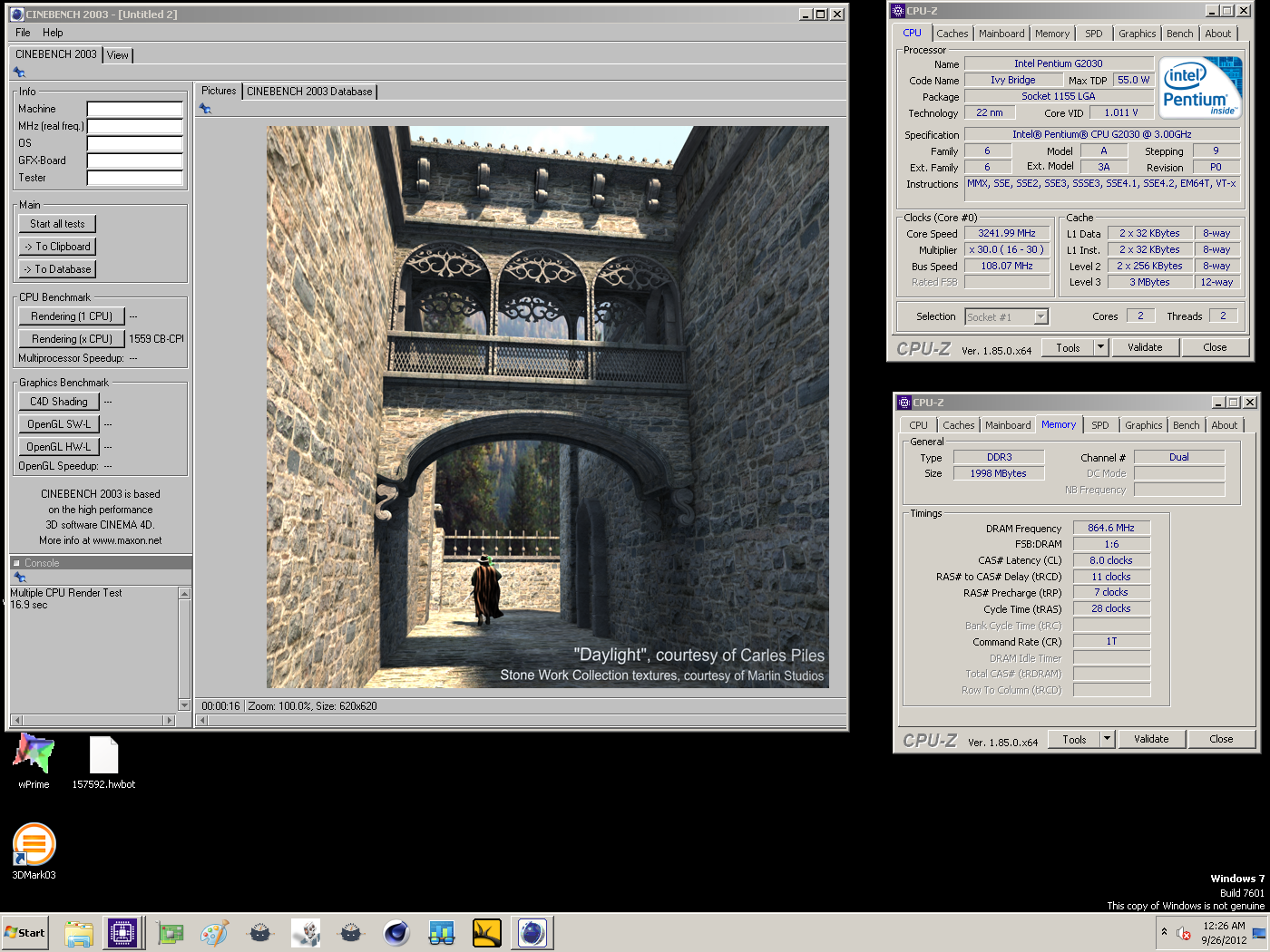The height and width of the screenshot is (952, 1270).
Task: Open Socket #1 selection dropdown
Action: 1040,316
